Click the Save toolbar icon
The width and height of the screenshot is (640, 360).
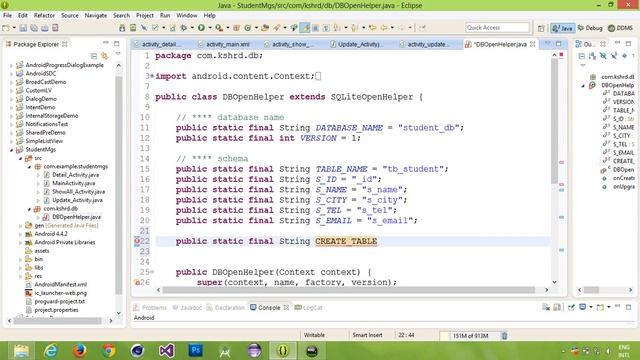click(23, 28)
